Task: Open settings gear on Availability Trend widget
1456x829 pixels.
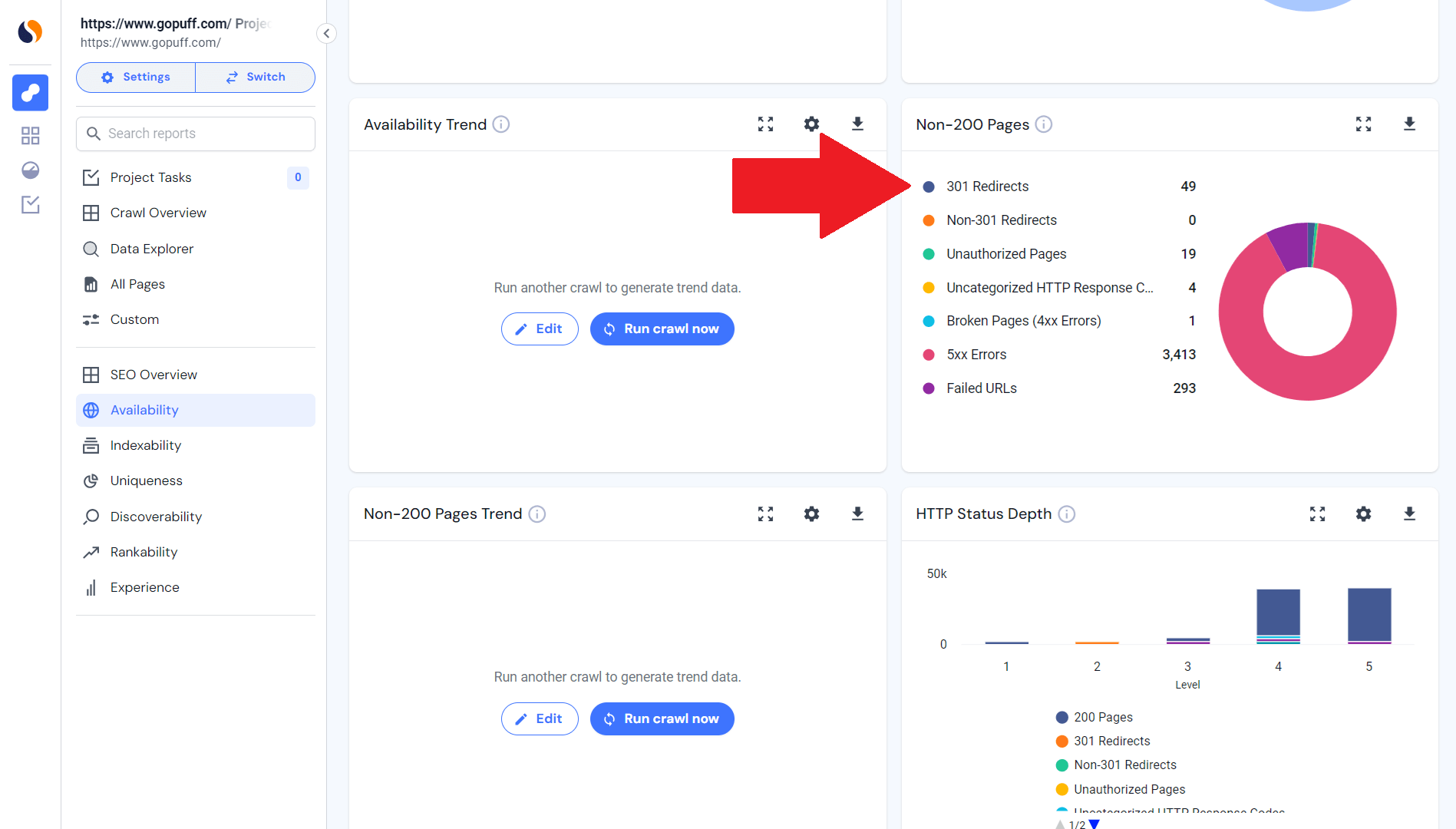Action: (811, 124)
